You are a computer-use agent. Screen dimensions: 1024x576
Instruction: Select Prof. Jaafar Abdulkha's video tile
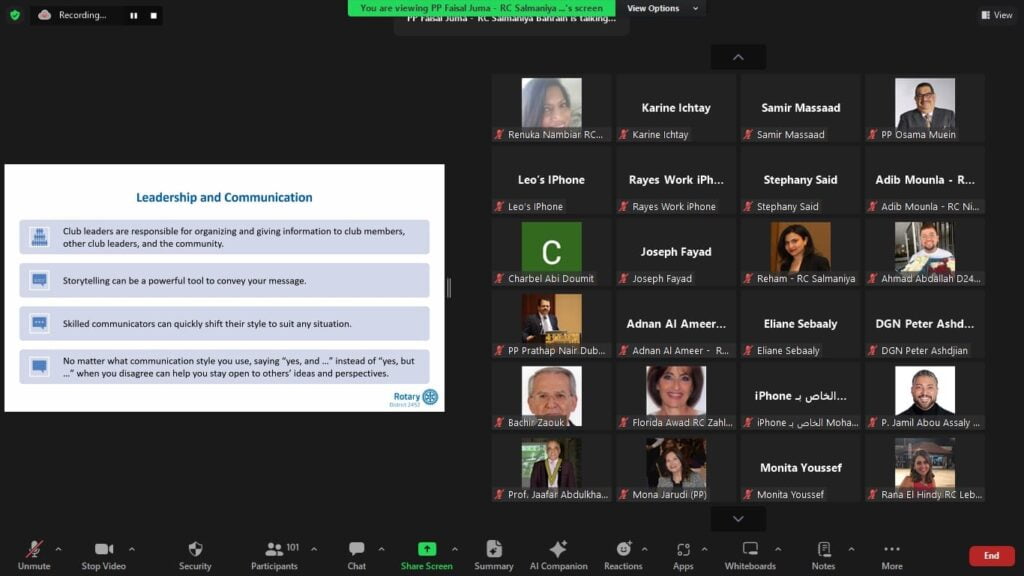tap(552, 468)
